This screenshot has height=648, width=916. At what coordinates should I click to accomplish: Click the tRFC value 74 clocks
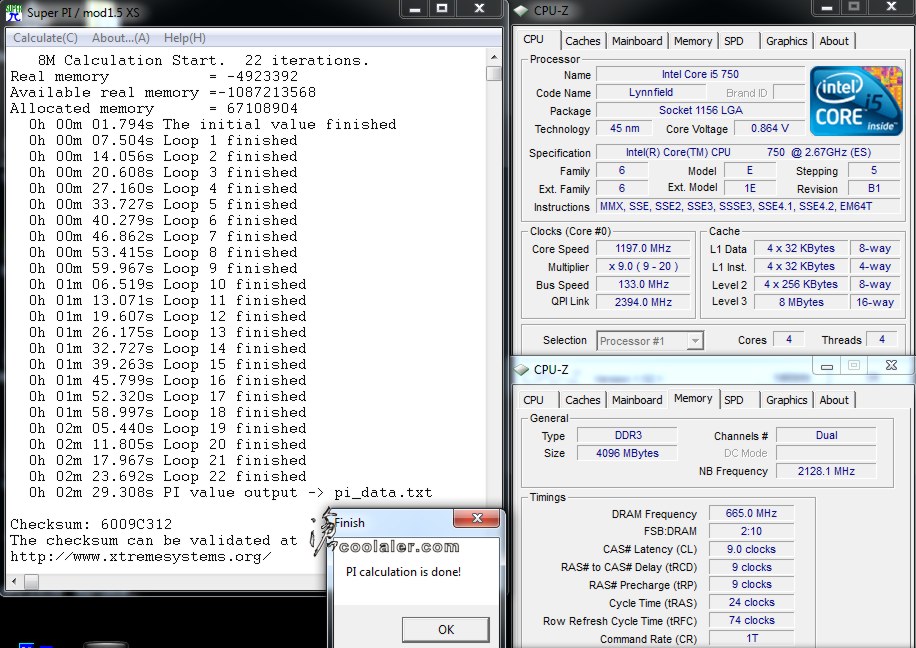(751, 621)
